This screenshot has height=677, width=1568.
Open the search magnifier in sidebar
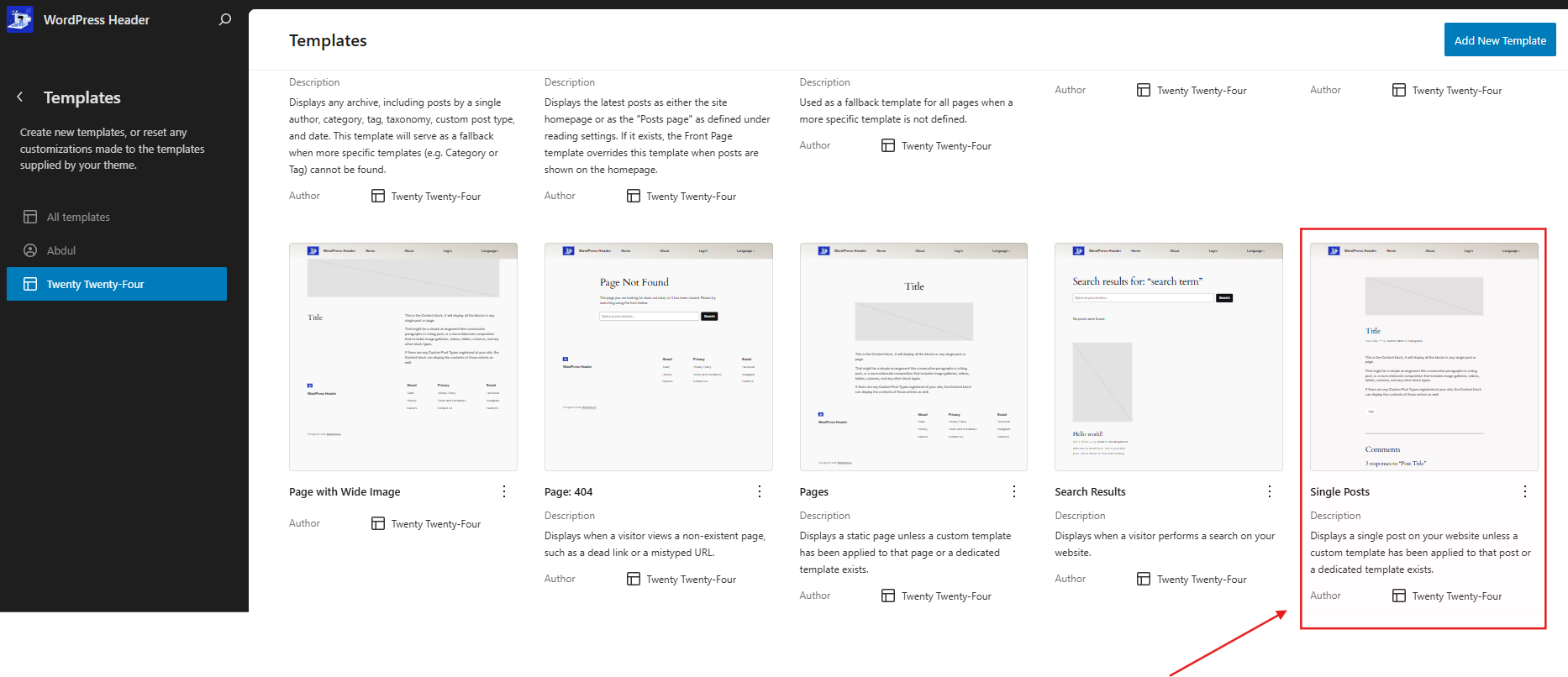(x=224, y=19)
